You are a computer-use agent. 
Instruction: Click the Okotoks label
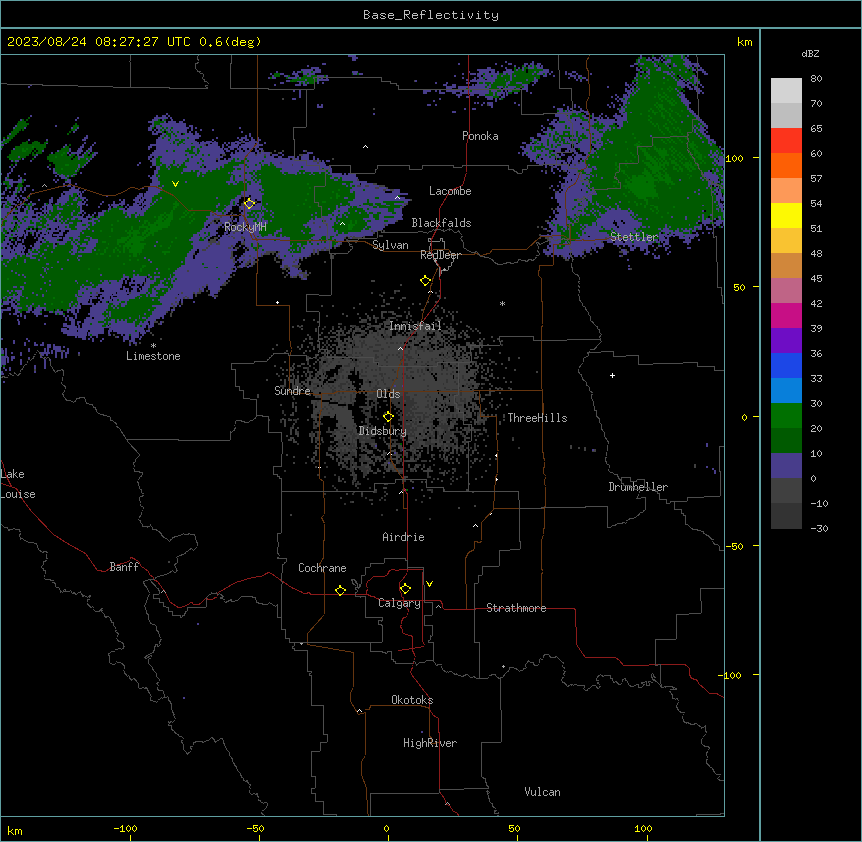pyautogui.click(x=412, y=700)
